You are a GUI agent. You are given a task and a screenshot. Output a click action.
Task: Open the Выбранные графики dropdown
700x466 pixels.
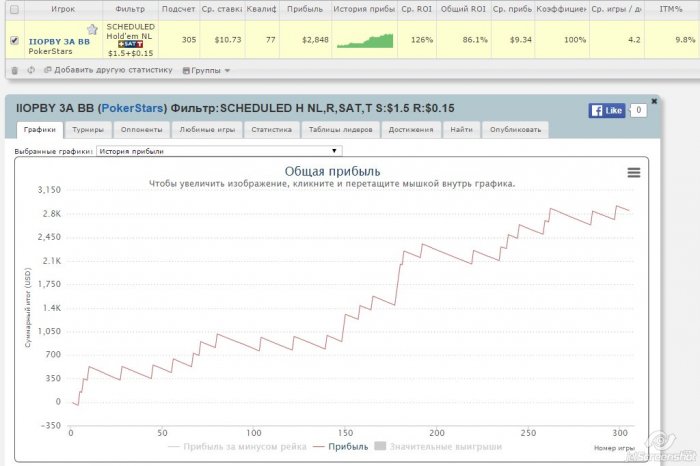click(219, 151)
